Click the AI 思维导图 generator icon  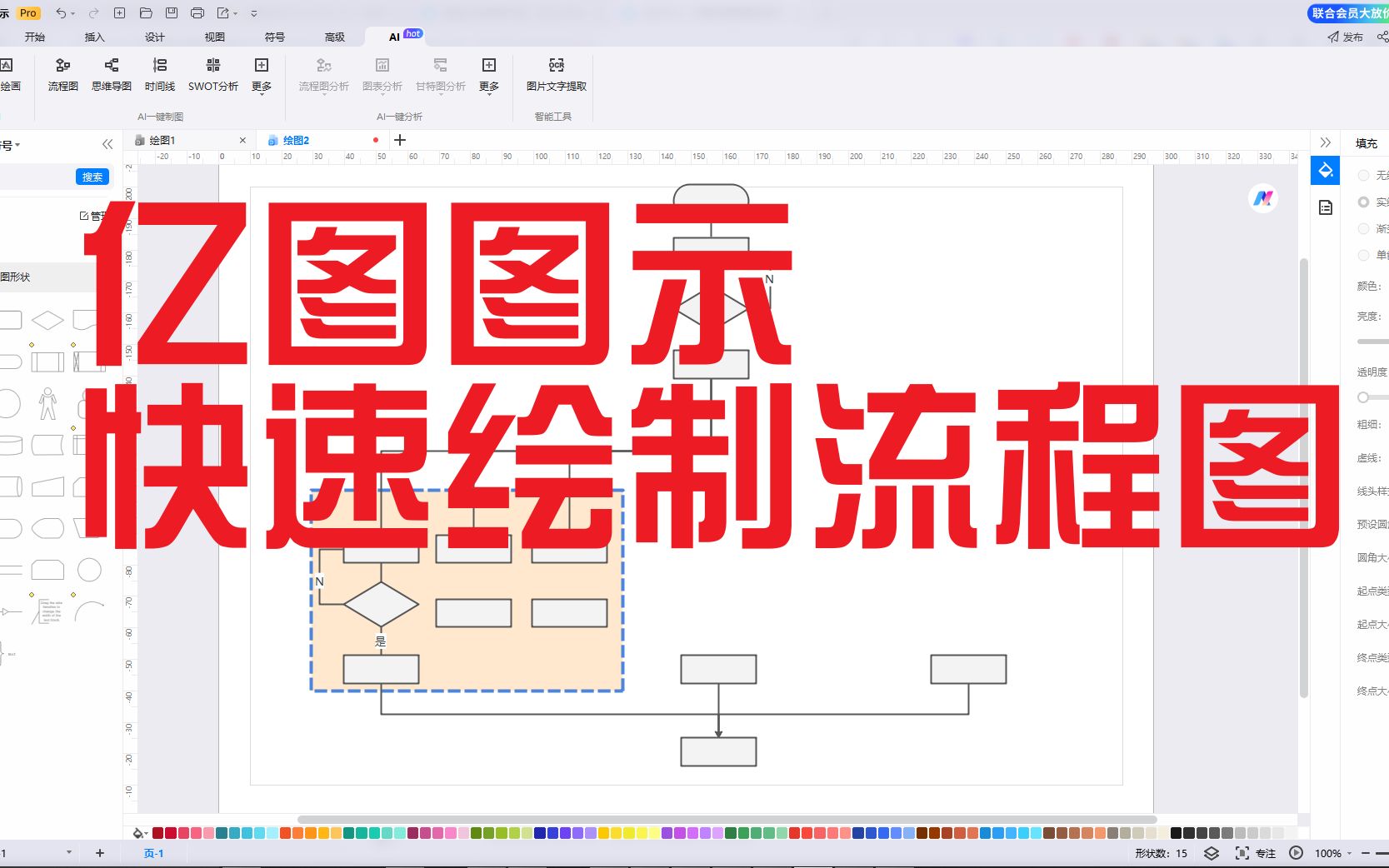pyautogui.click(x=112, y=74)
